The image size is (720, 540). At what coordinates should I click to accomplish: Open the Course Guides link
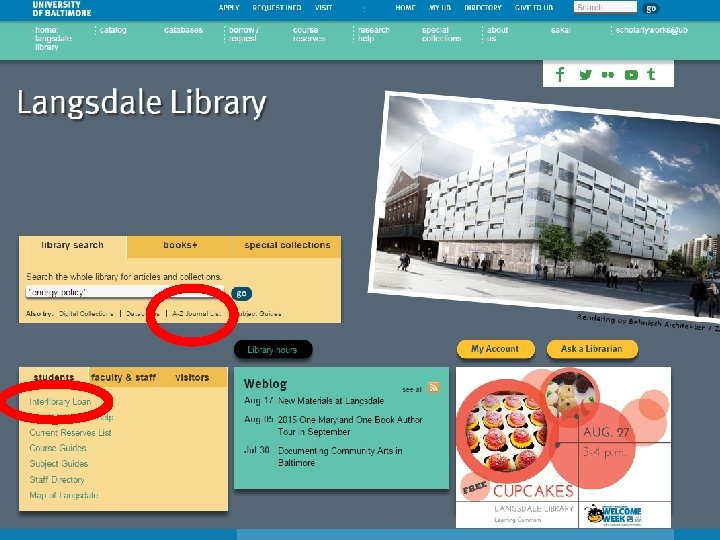click(58, 448)
